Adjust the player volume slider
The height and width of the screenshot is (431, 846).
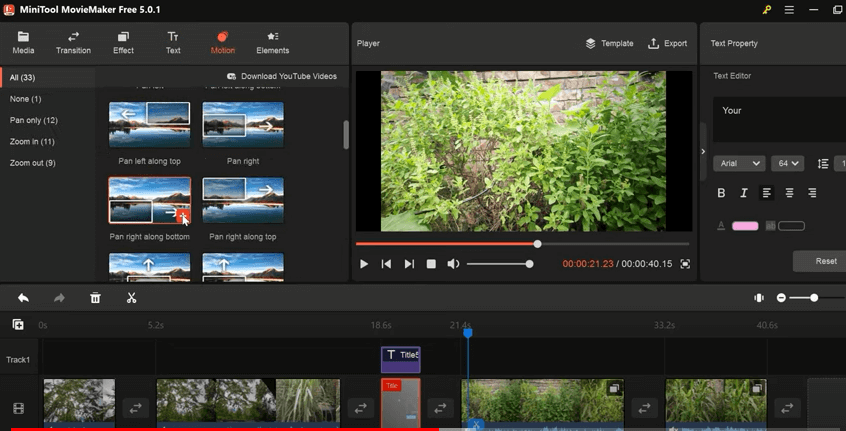tap(499, 264)
